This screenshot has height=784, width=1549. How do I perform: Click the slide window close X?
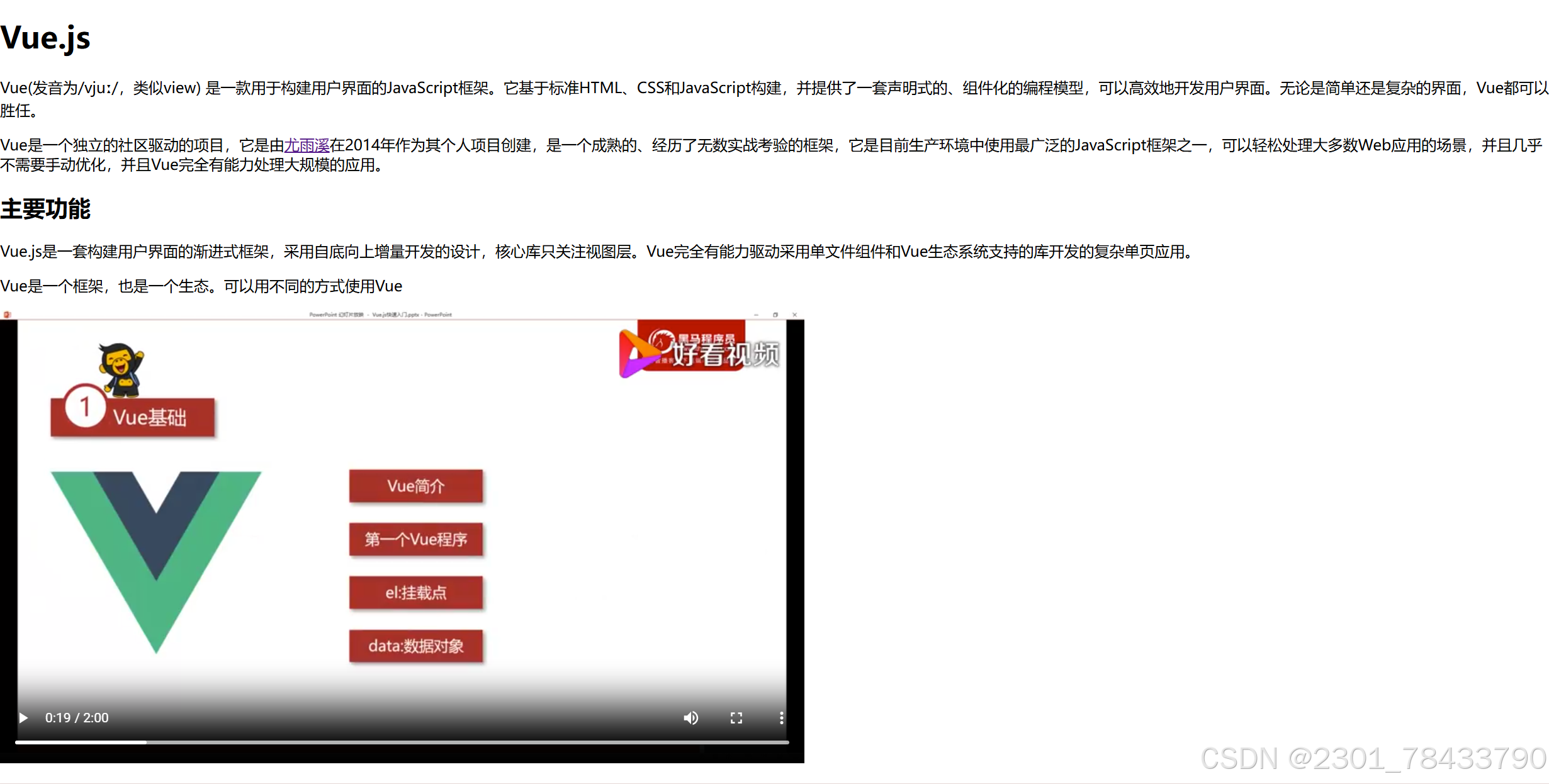(794, 315)
